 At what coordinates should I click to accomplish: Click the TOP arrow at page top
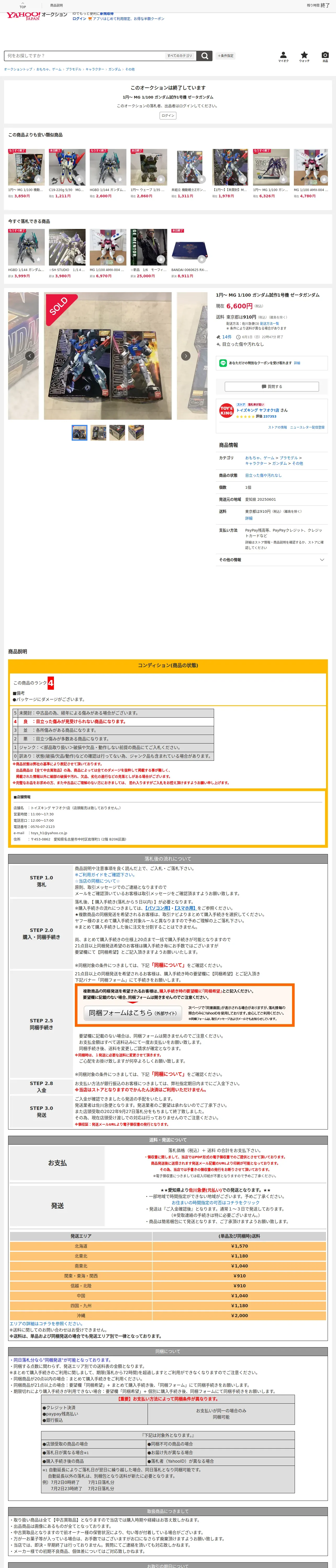[23, 5]
